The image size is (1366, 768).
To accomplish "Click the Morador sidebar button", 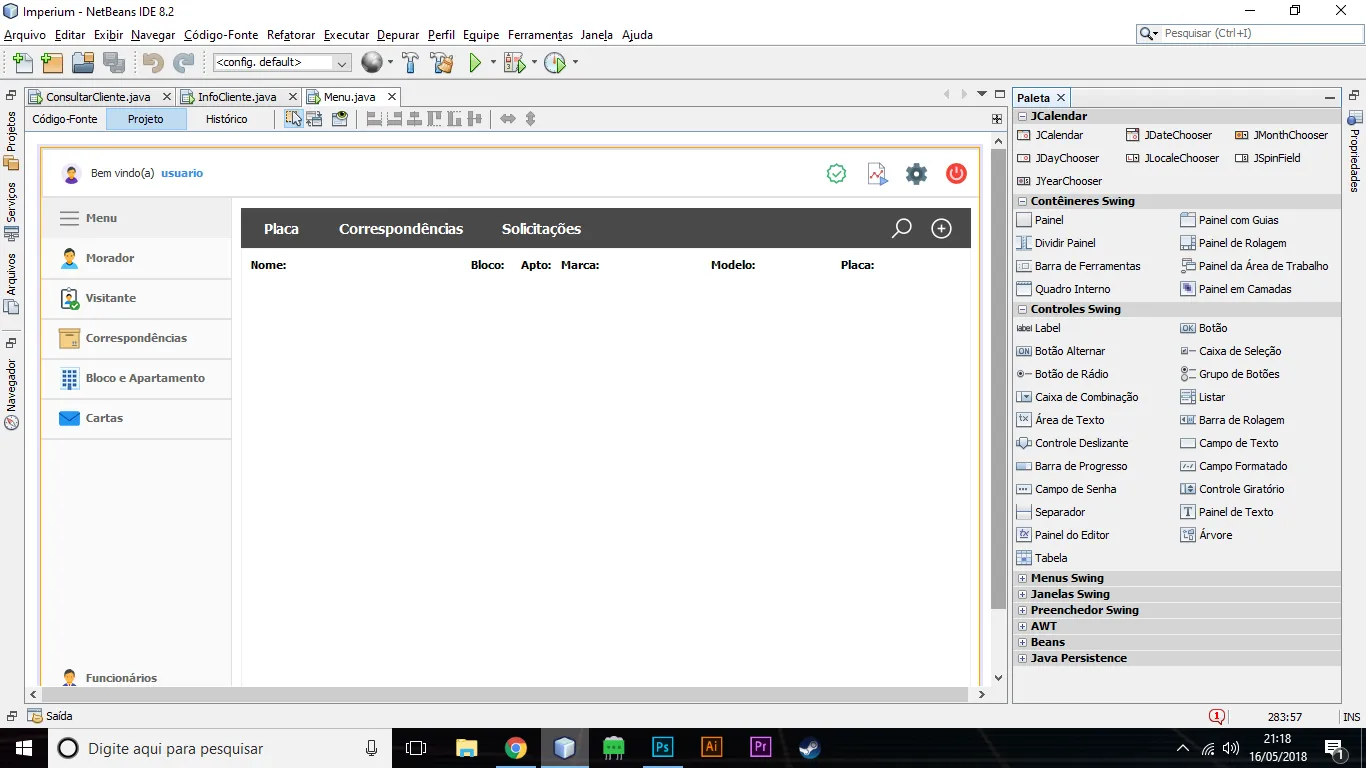I will [x=136, y=258].
